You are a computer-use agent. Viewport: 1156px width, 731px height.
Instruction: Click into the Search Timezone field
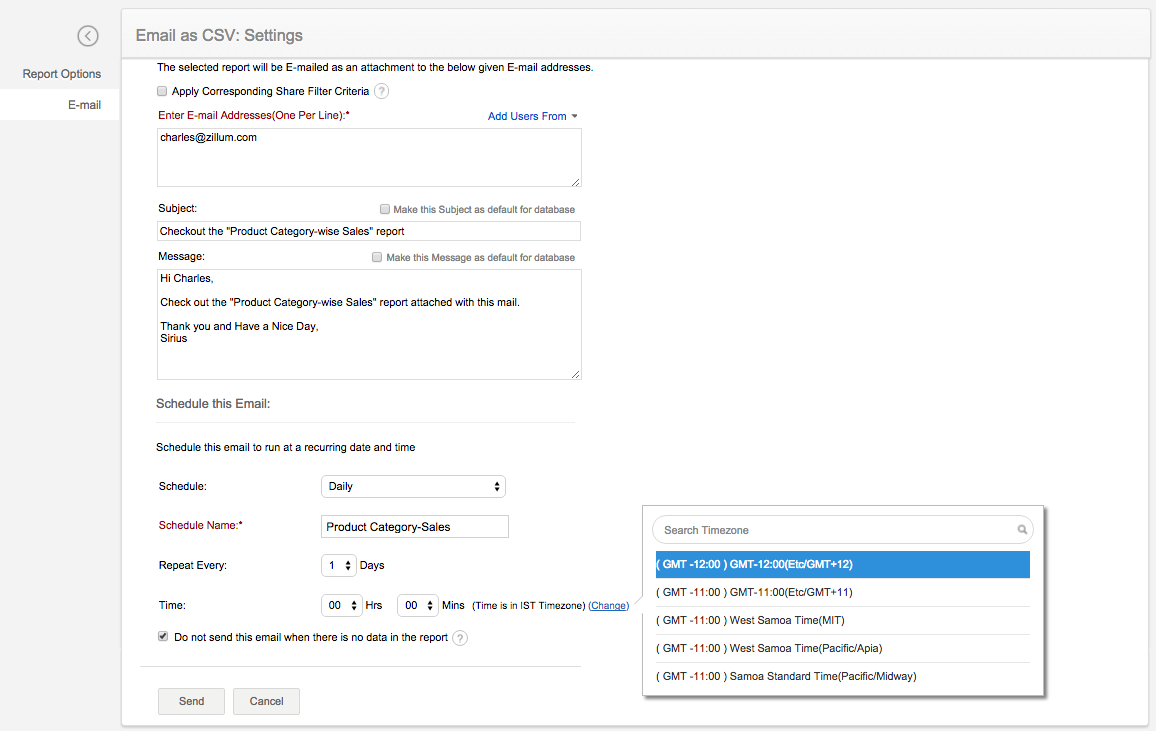tap(835, 530)
